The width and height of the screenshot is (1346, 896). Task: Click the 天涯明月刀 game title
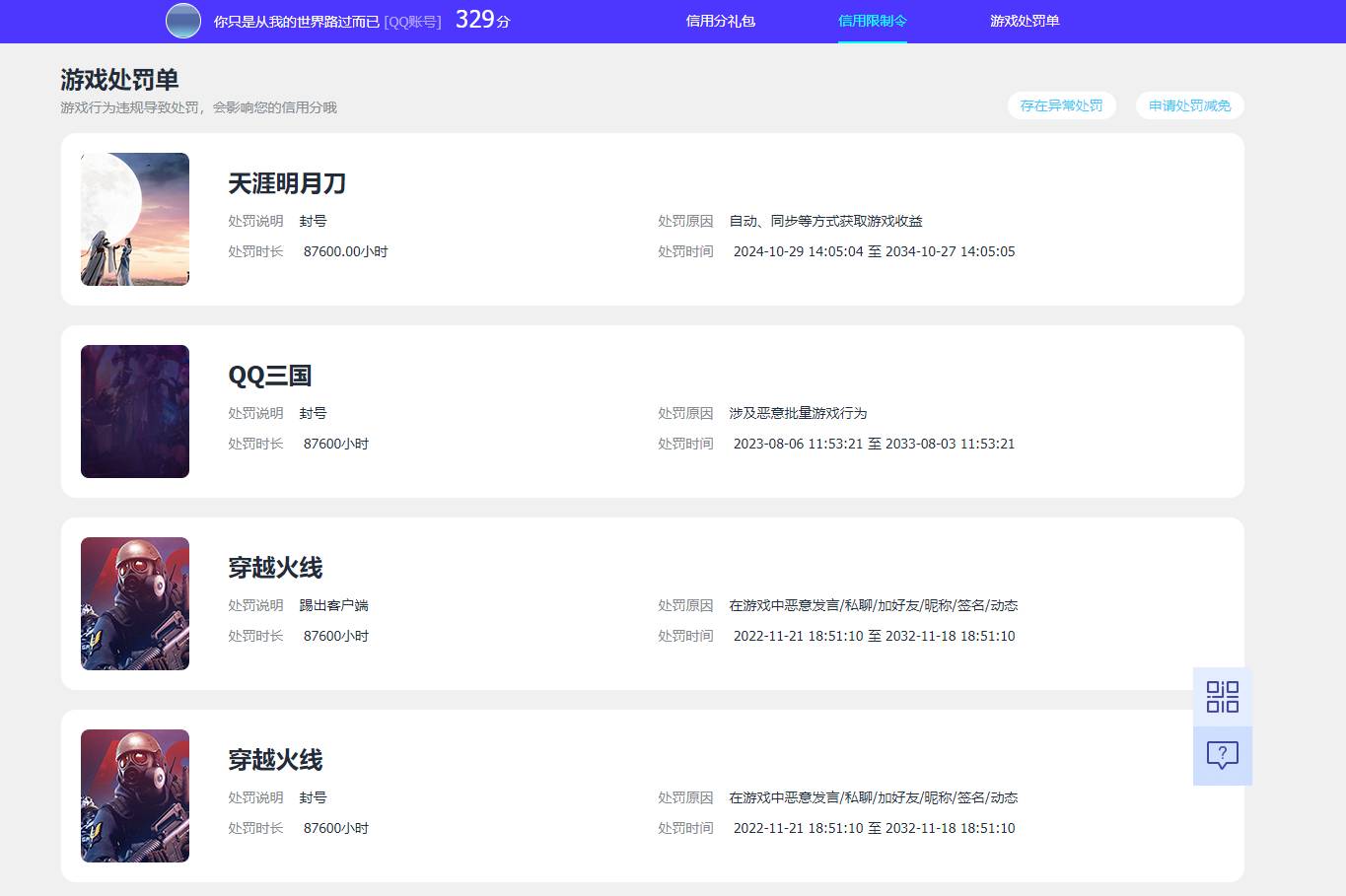click(287, 183)
